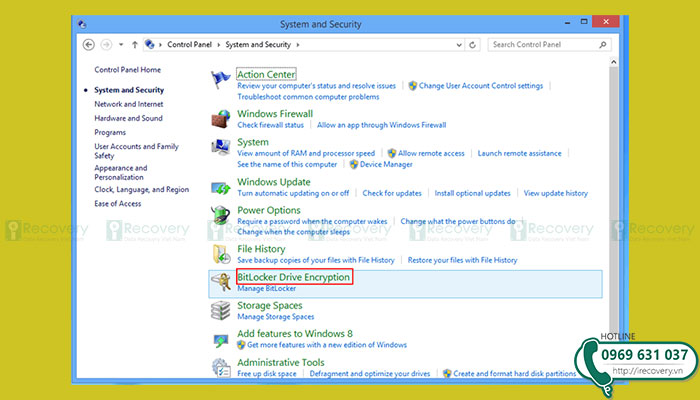Click See the name of this computer
The image size is (700, 400).
[287, 164]
